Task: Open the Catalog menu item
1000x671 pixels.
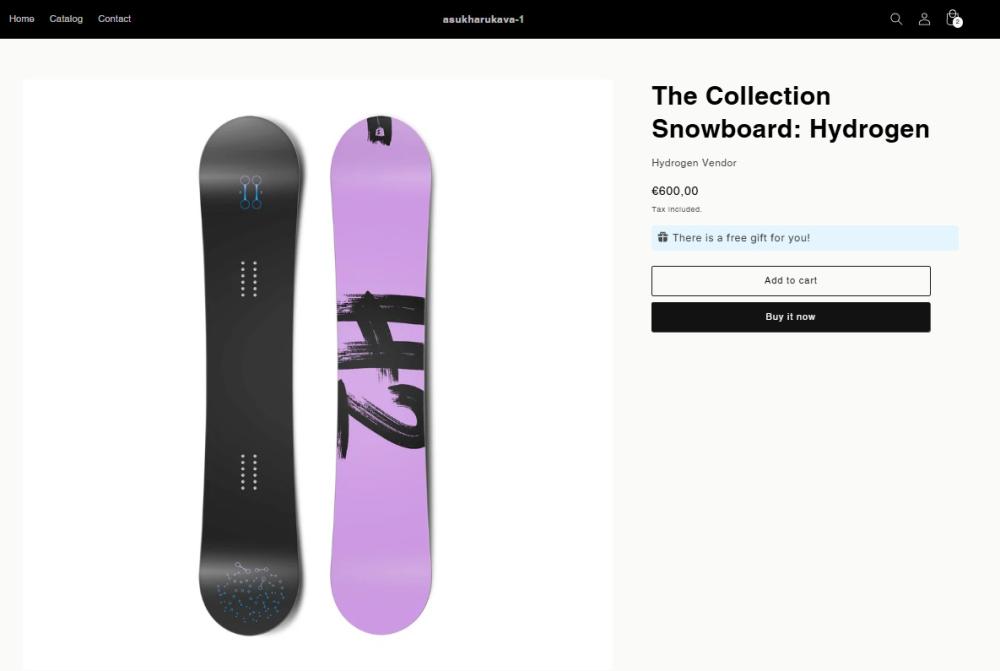Action: click(x=66, y=18)
